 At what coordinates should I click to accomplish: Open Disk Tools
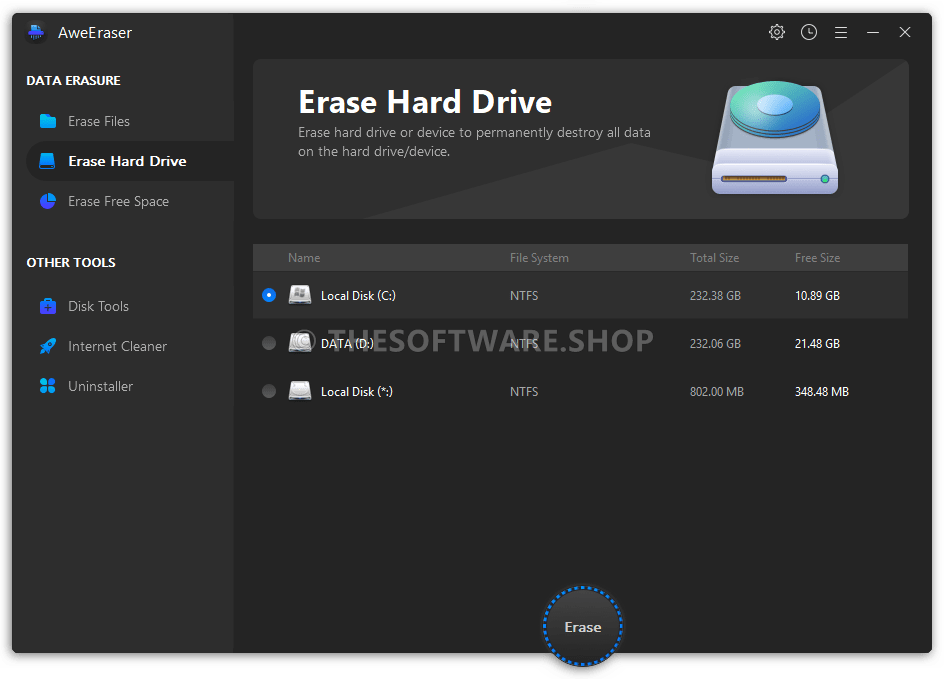click(x=130, y=306)
